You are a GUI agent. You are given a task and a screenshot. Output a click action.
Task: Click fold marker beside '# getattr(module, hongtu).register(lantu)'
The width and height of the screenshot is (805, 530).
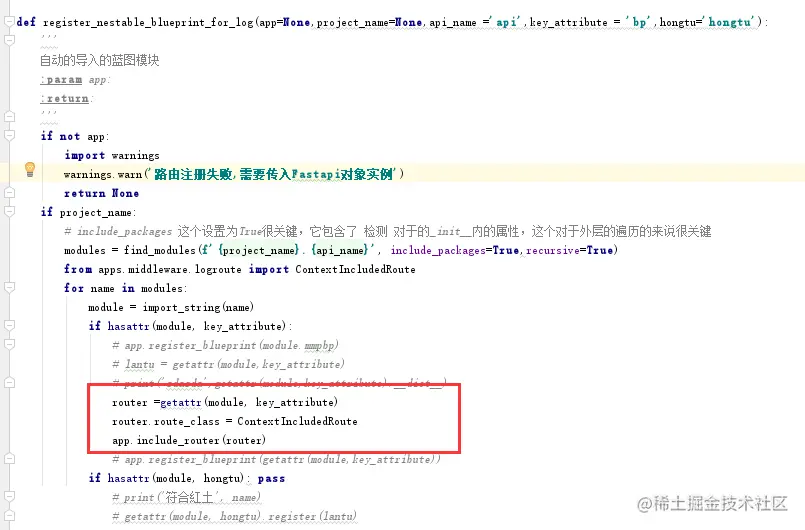(x=9, y=516)
